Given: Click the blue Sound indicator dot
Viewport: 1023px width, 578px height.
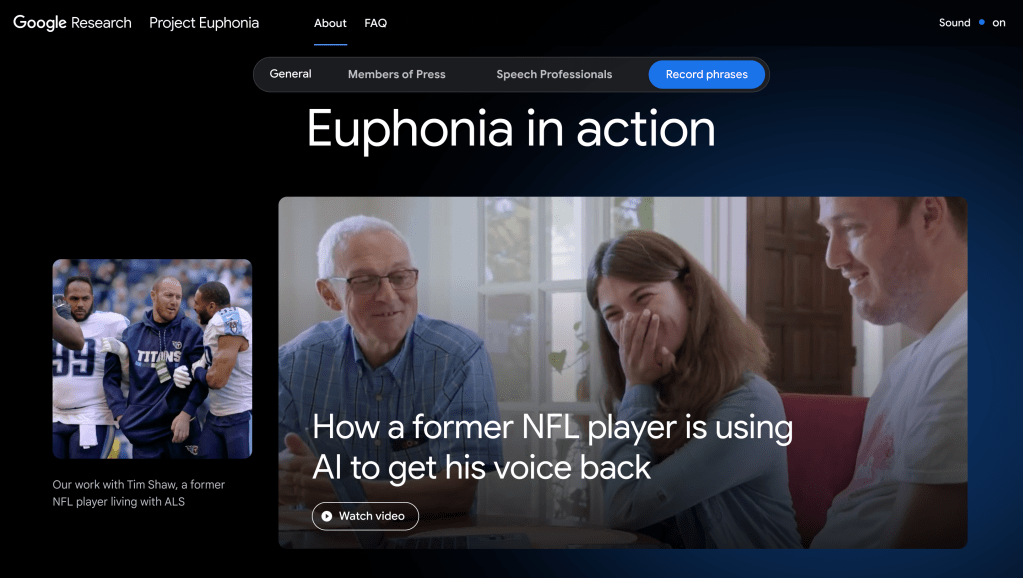Looking at the screenshot, I should click(x=981, y=22).
